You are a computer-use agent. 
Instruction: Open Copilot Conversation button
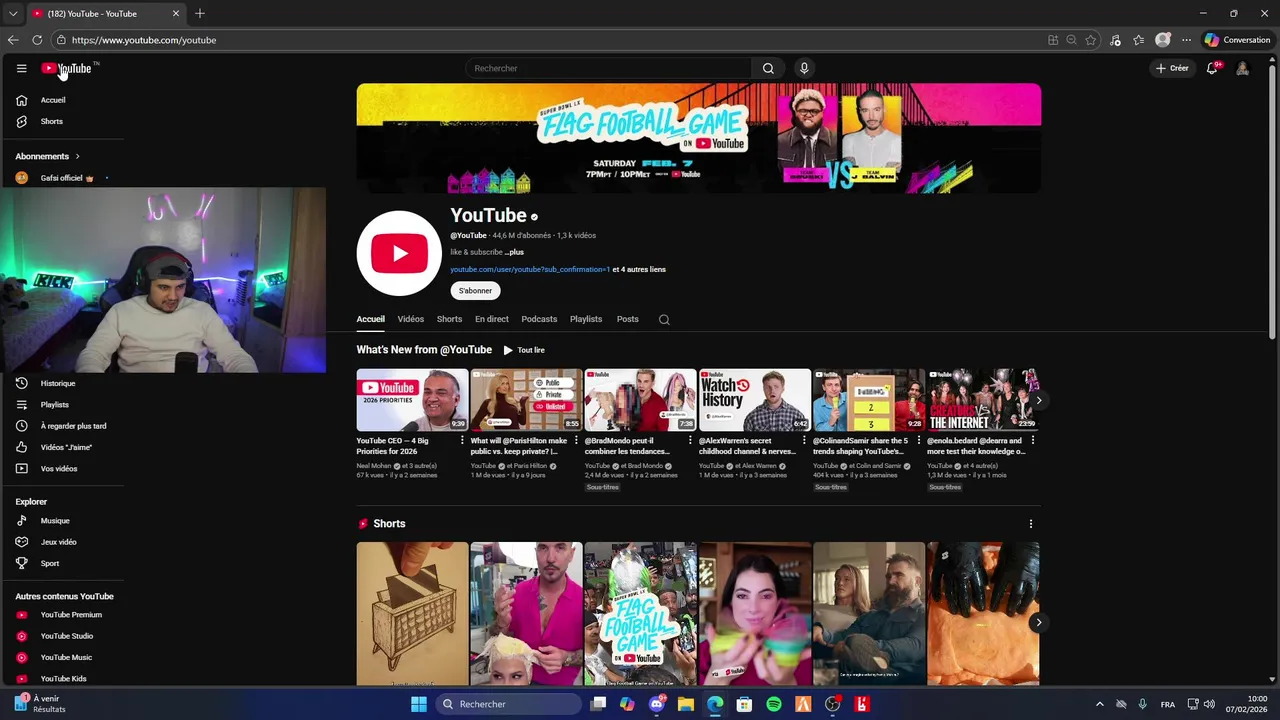1238,40
